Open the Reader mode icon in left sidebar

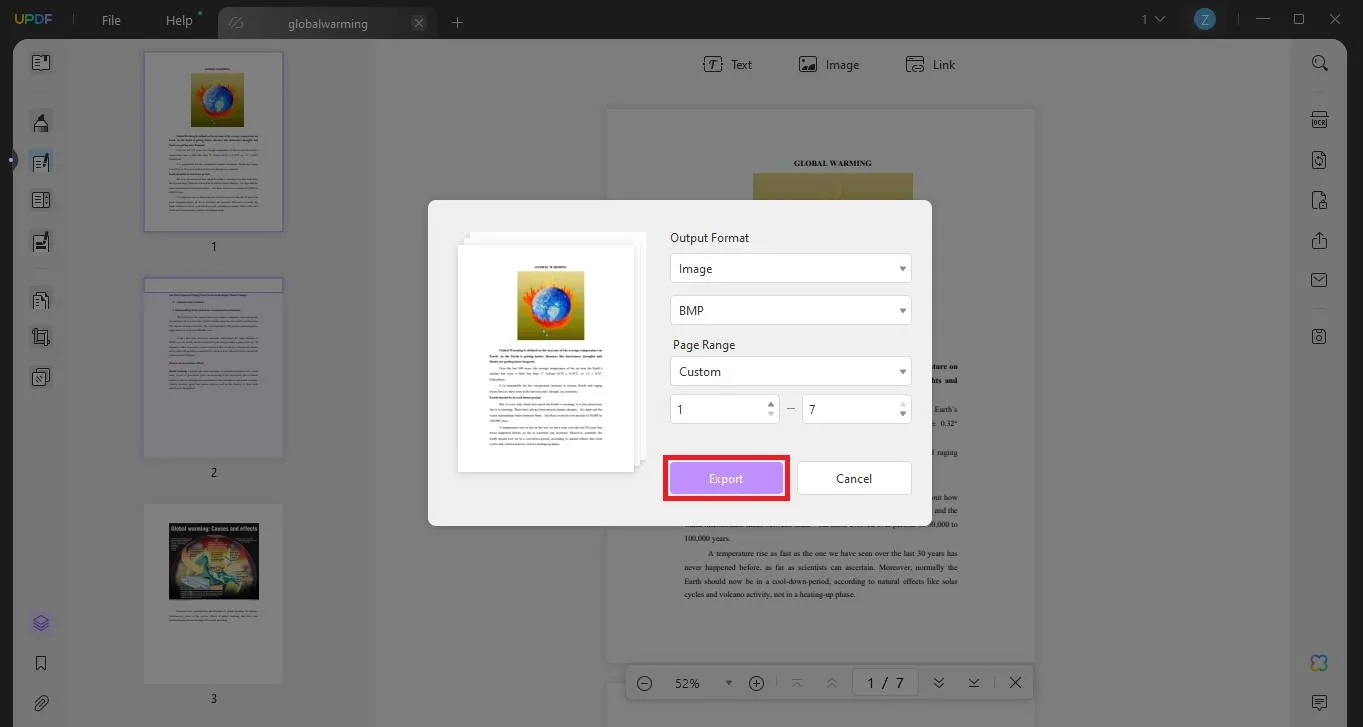pos(41,63)
